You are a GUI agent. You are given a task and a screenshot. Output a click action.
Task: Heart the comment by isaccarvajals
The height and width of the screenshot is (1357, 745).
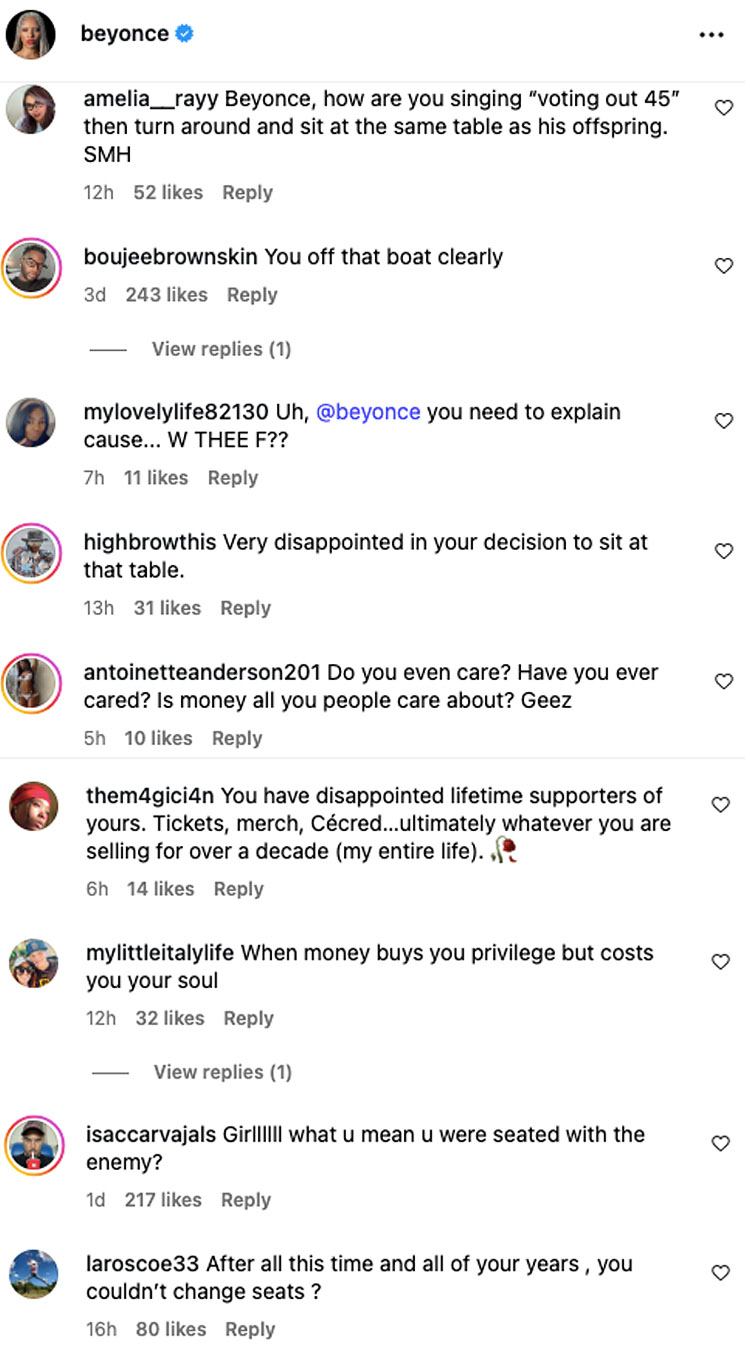click(x=721, y=1143)
